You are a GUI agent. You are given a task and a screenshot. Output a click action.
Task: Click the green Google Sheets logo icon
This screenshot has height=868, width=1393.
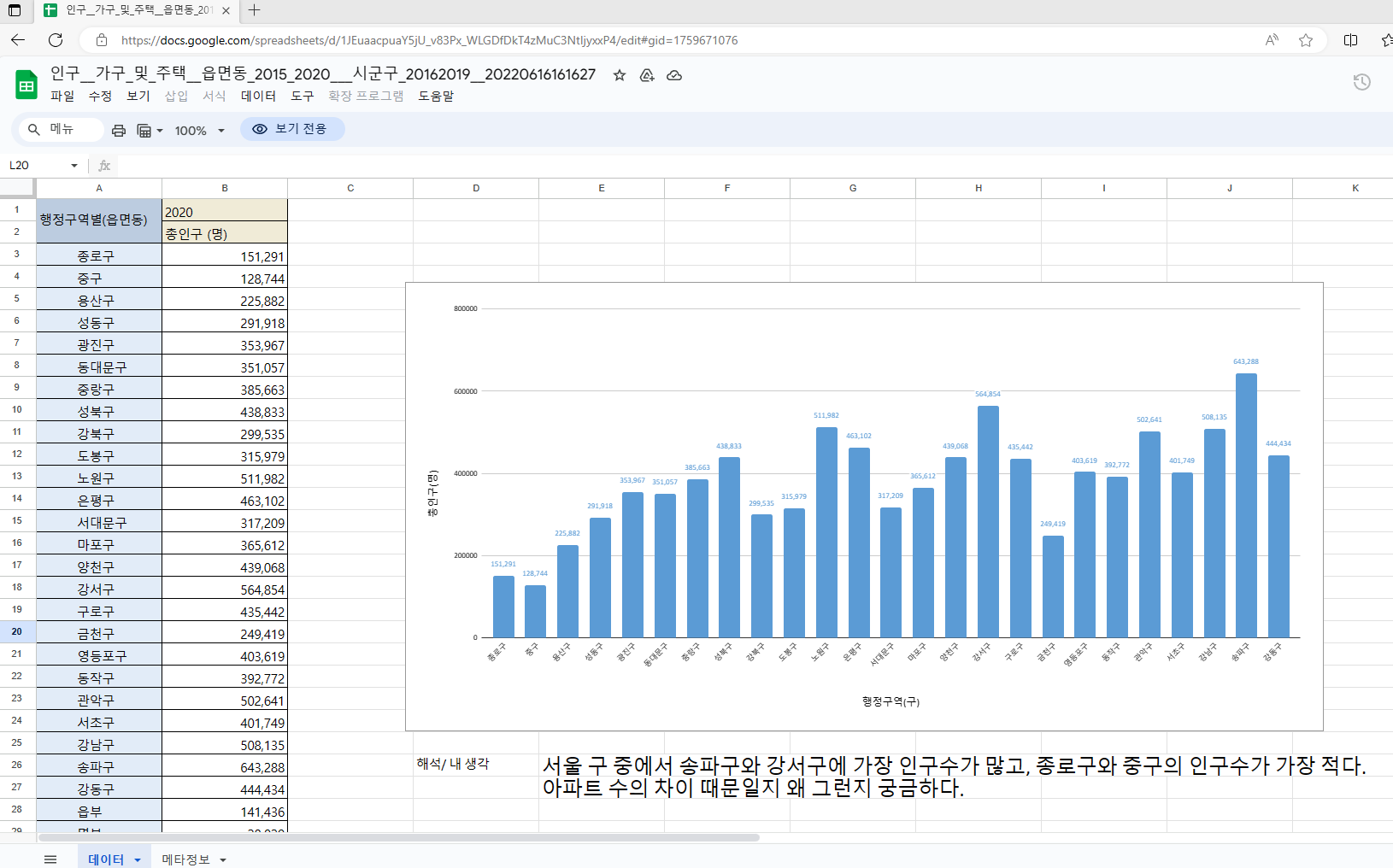[26, 84]
